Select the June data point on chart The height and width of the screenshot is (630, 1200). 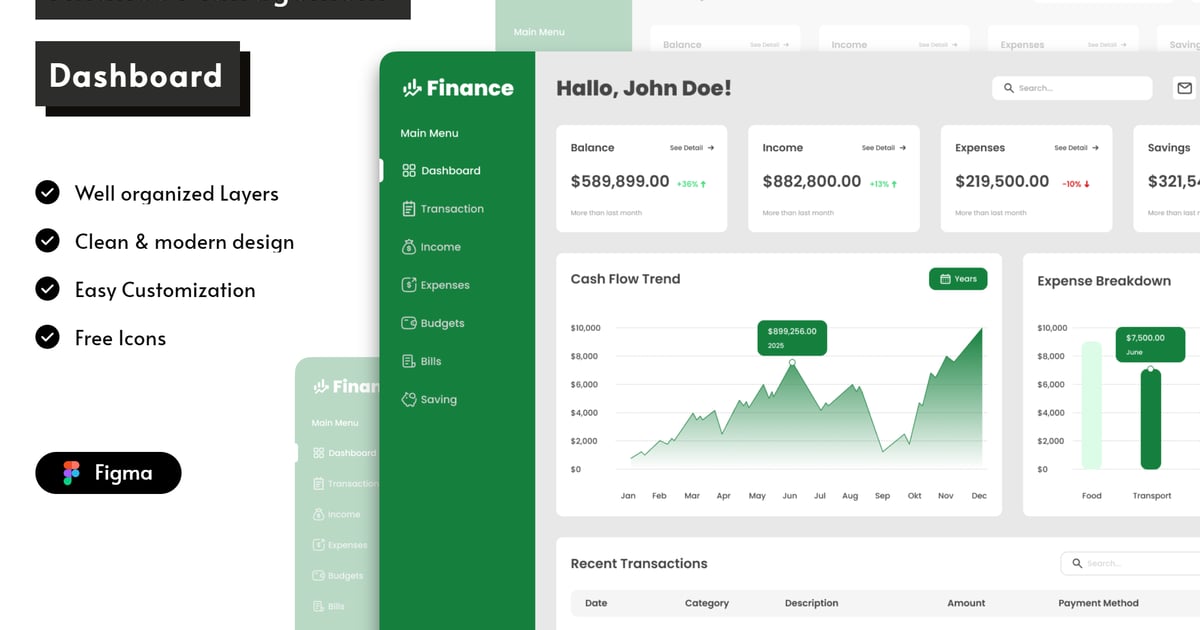[x=792, y=362]
